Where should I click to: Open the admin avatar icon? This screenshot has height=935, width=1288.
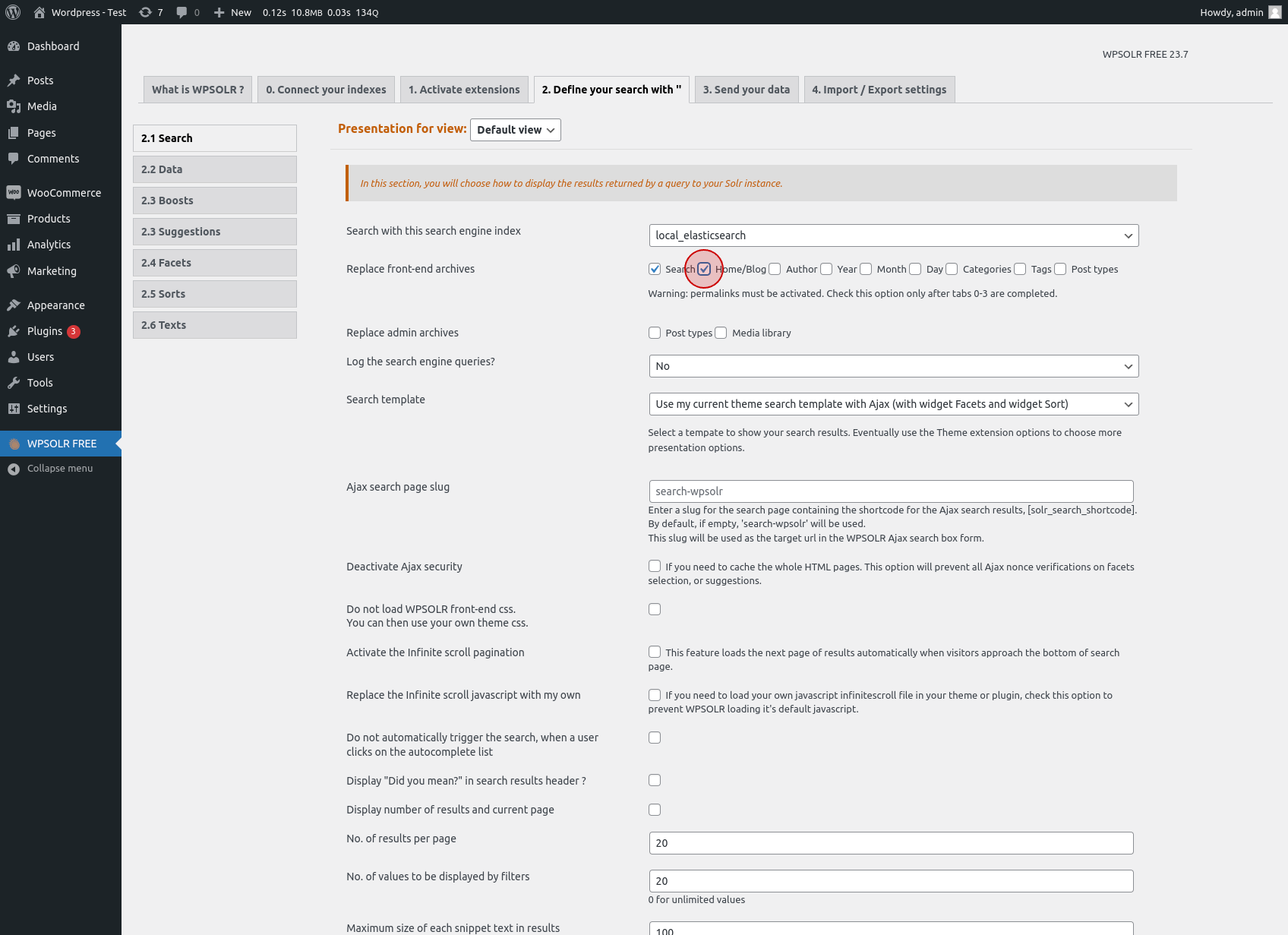pos(1275,12)
